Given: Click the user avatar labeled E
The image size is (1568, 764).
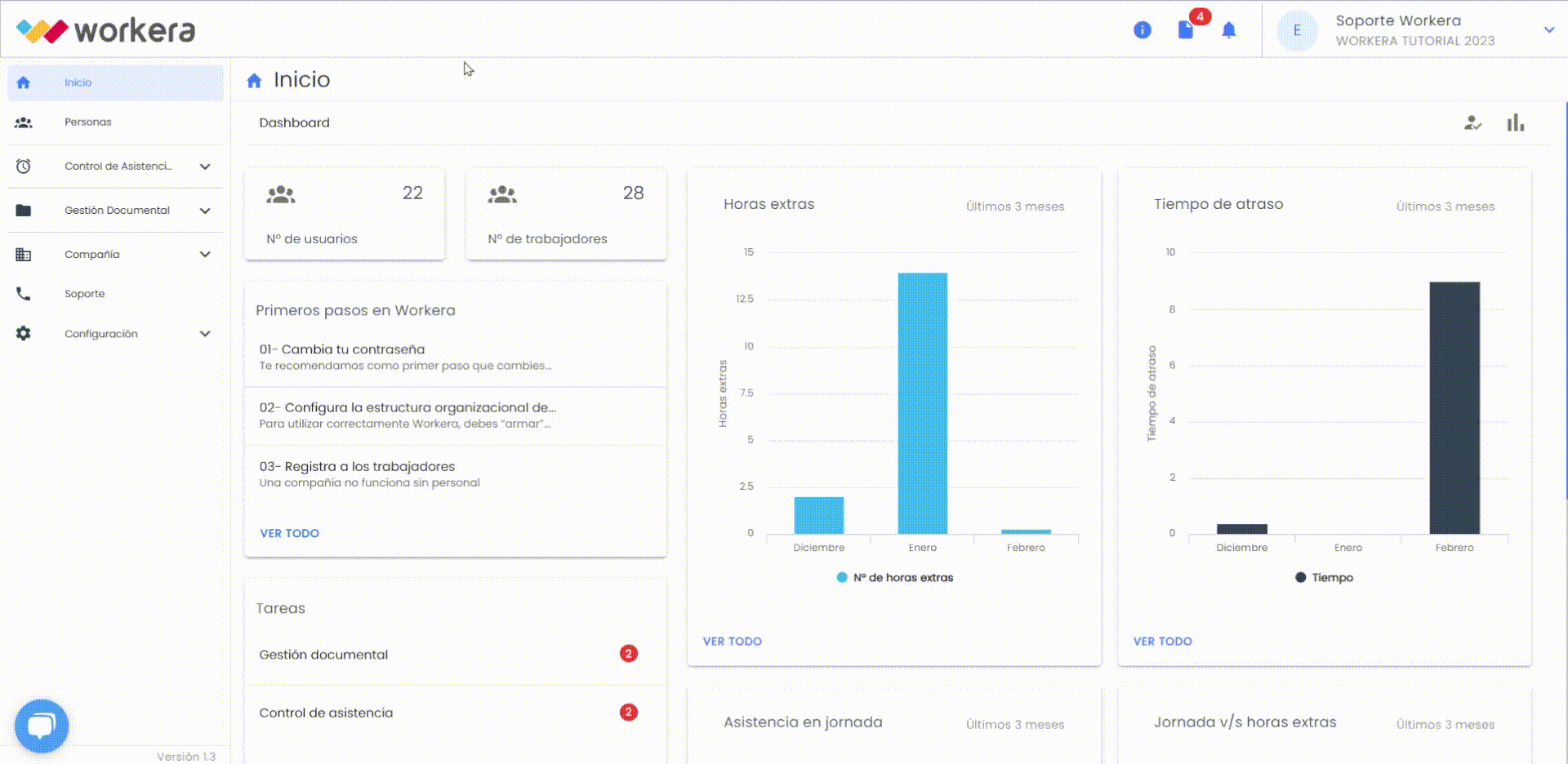Looking at the screenshot, I should click(1297, 30).
